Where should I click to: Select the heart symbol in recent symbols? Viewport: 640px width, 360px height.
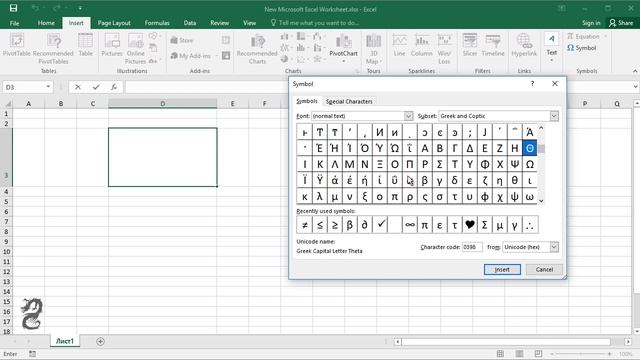click(470, 224)
